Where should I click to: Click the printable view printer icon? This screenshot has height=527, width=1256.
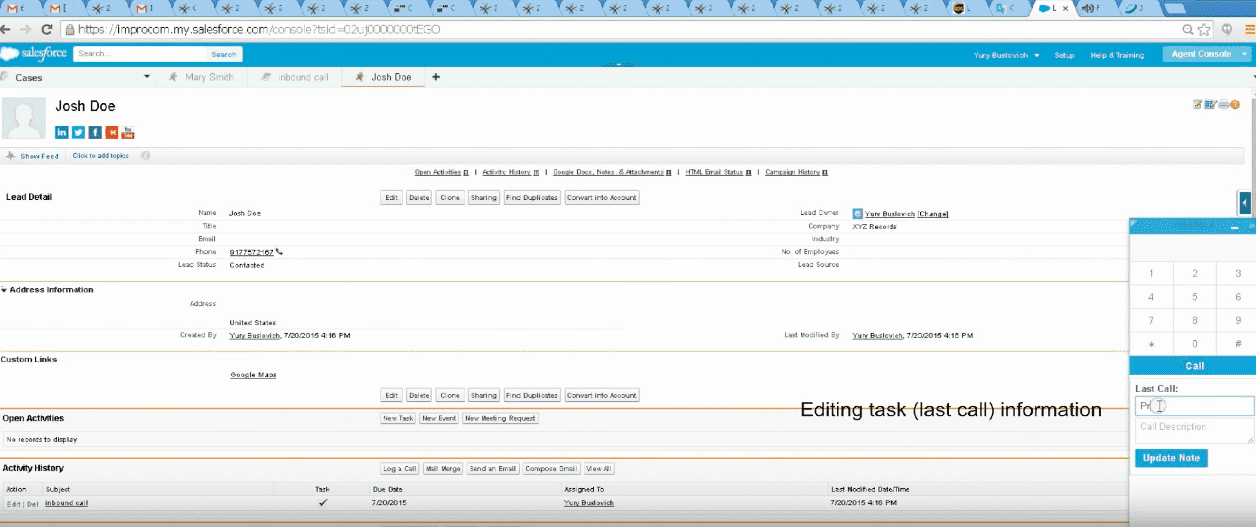1222,104
